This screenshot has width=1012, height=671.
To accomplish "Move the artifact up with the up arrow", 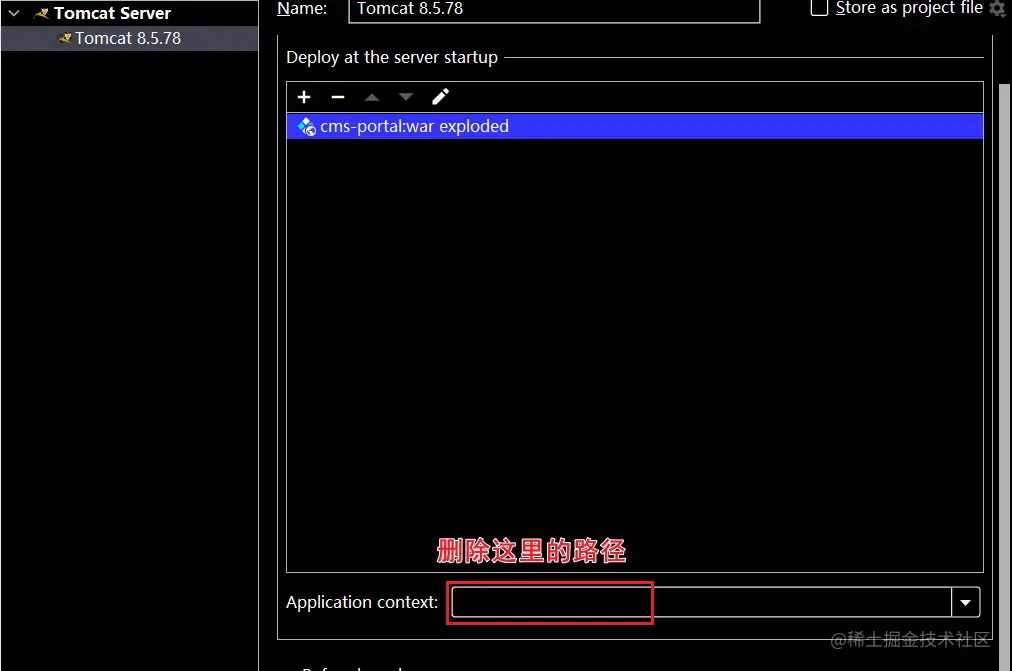I will [x=372, y=97].
